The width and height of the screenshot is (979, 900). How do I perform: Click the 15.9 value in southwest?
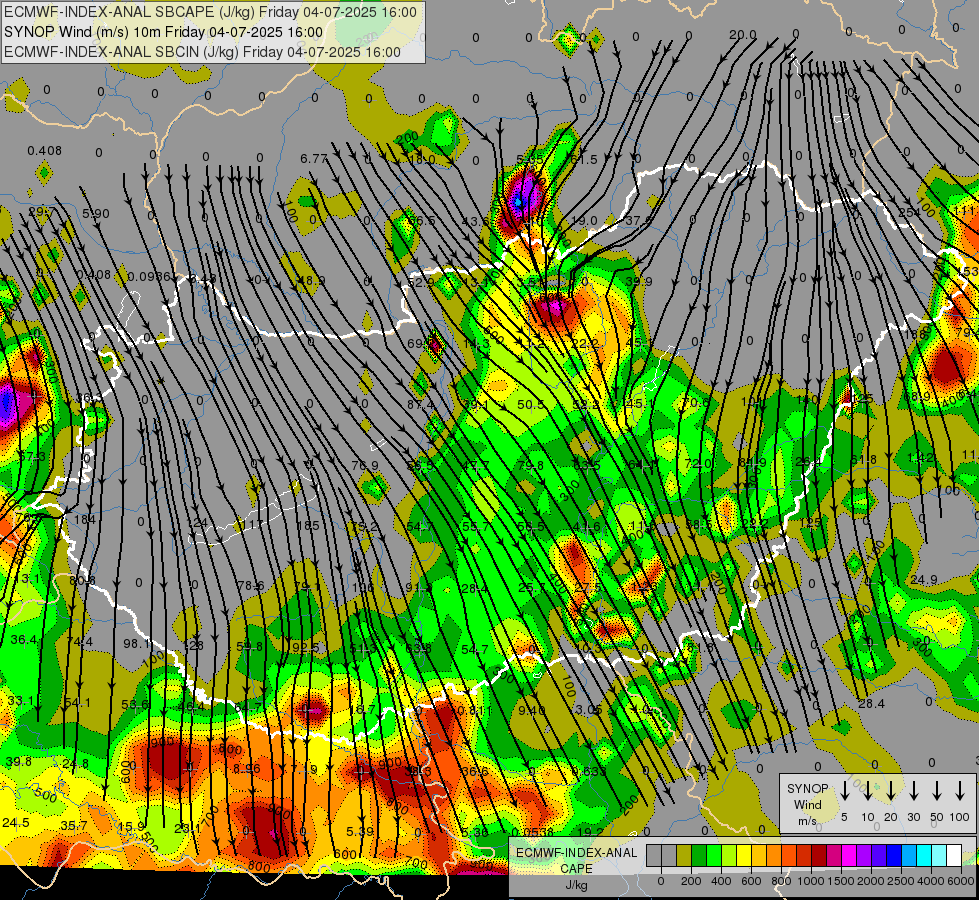[x=132, y=826]
